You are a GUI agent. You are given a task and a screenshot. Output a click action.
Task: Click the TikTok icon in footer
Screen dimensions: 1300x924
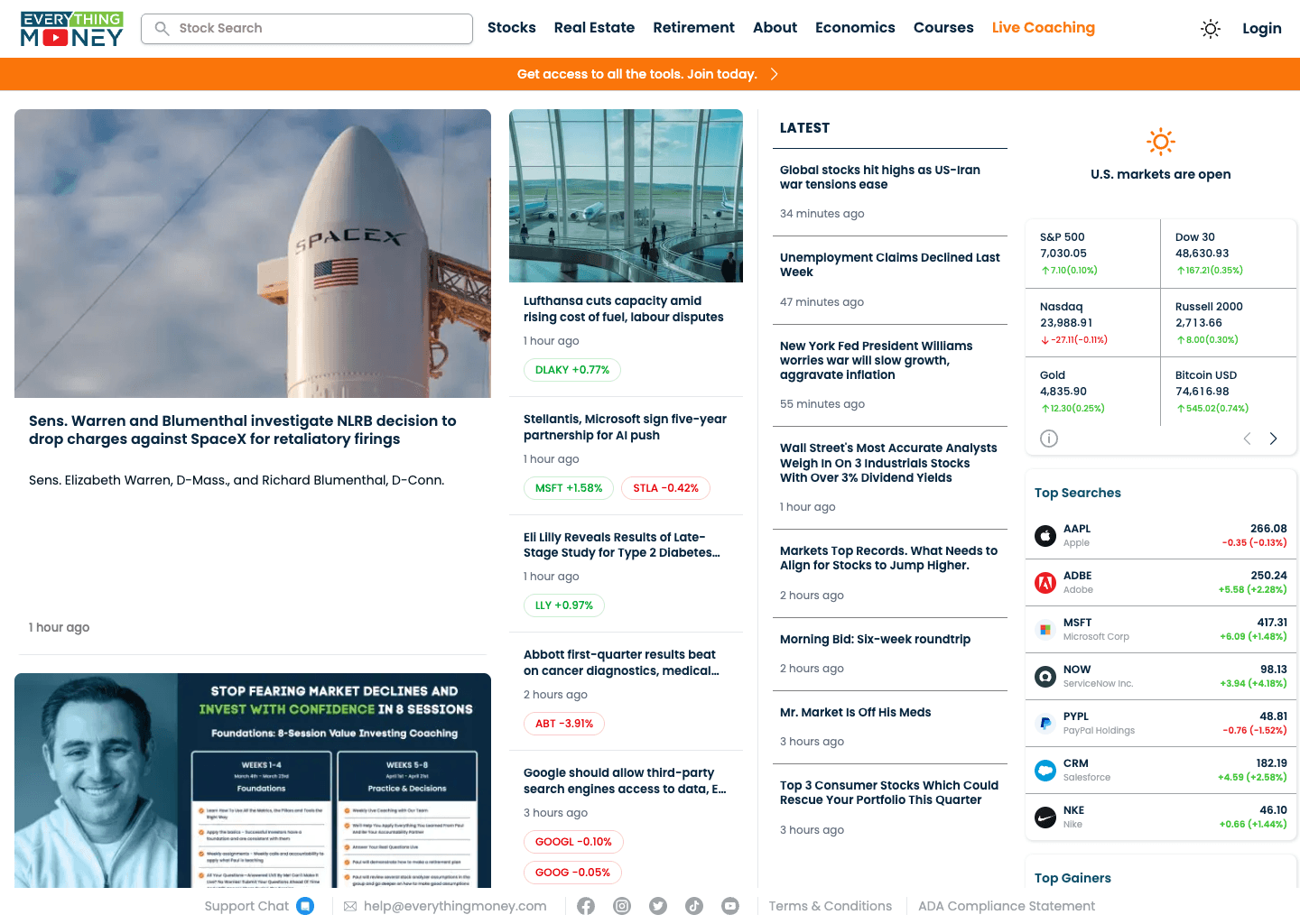pyautogui.click(x=694, y=905)
